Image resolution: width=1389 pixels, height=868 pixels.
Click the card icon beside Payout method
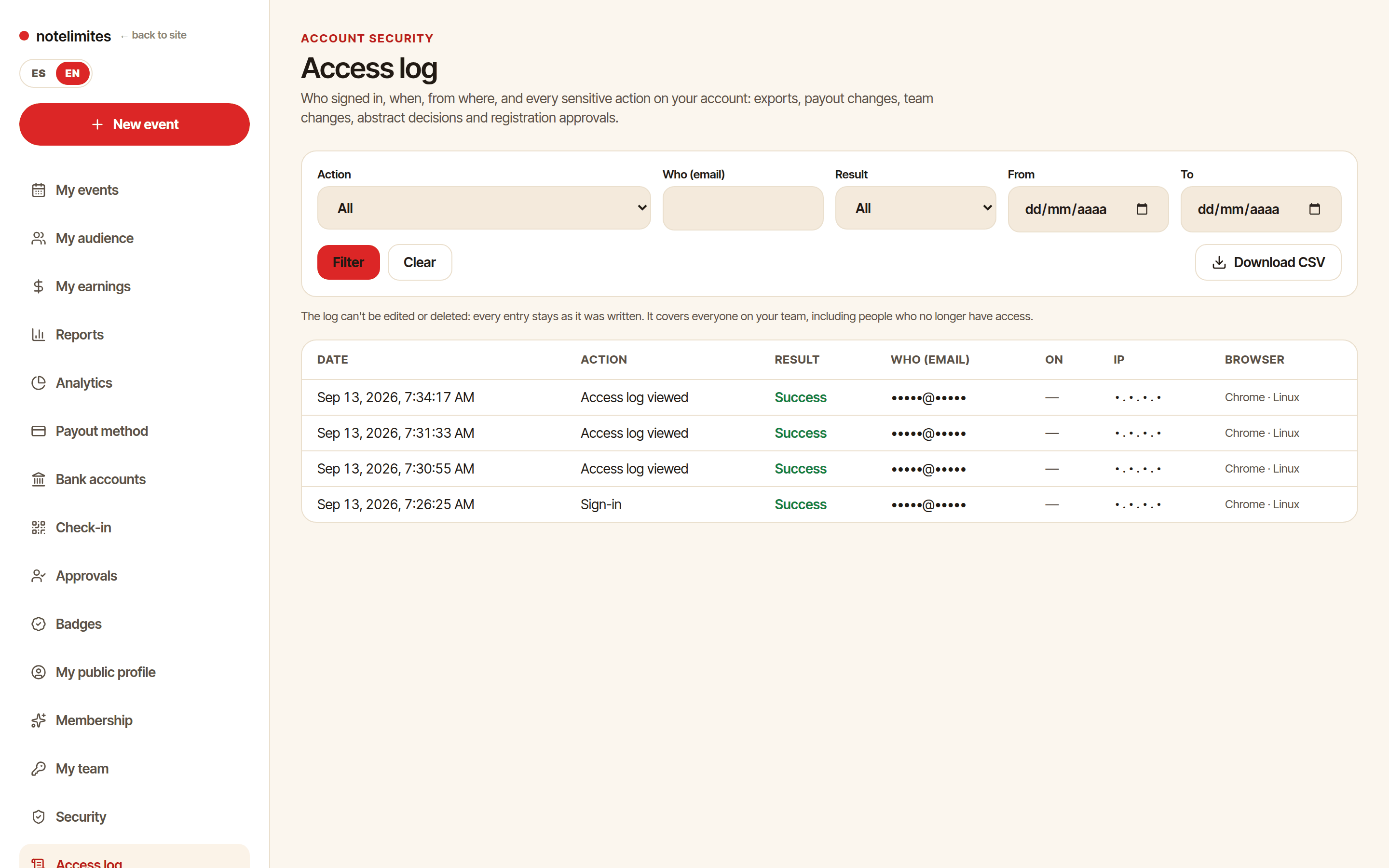(39, 431)
